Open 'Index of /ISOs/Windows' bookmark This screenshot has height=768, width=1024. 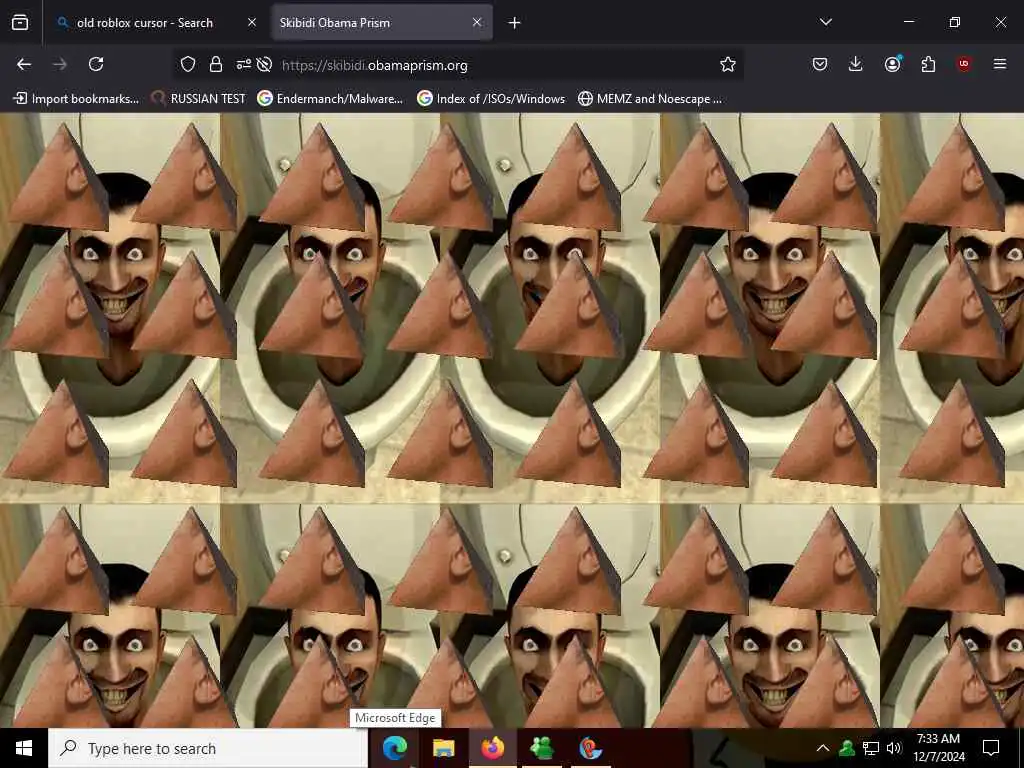coord(491,99)
